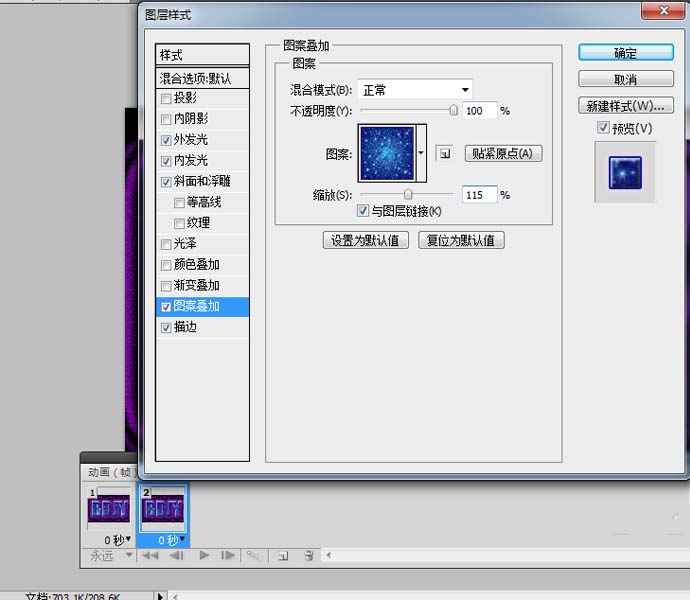Toggle the 与图层链接 checkbox

(x=363, y=211)
